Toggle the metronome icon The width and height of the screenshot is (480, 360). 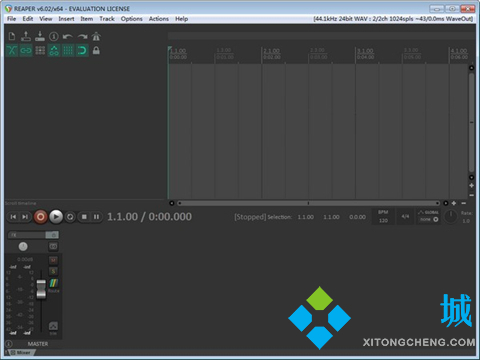tap(96, 36)
